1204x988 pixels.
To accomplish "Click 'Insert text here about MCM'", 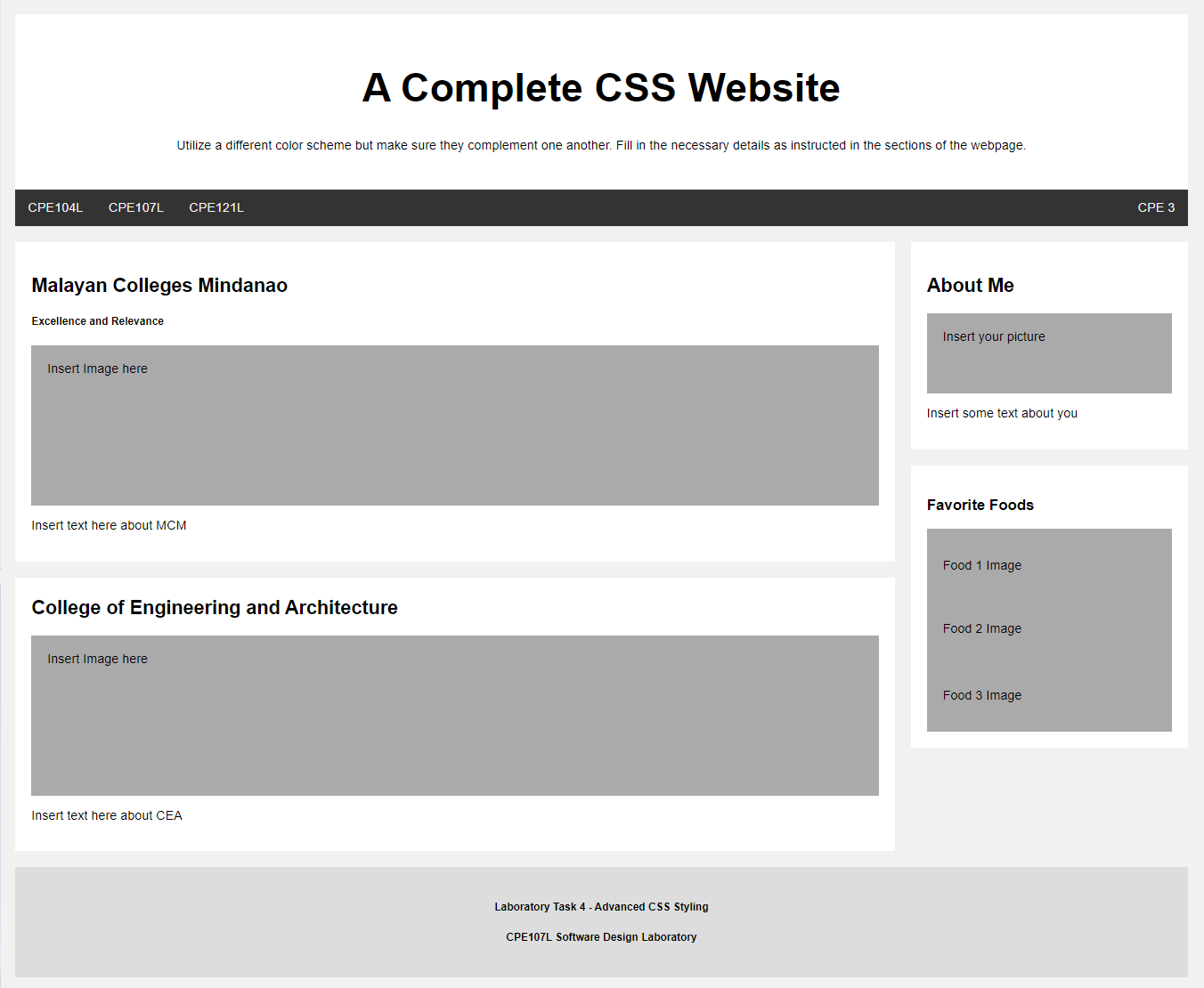I will [x=109, y=525].
